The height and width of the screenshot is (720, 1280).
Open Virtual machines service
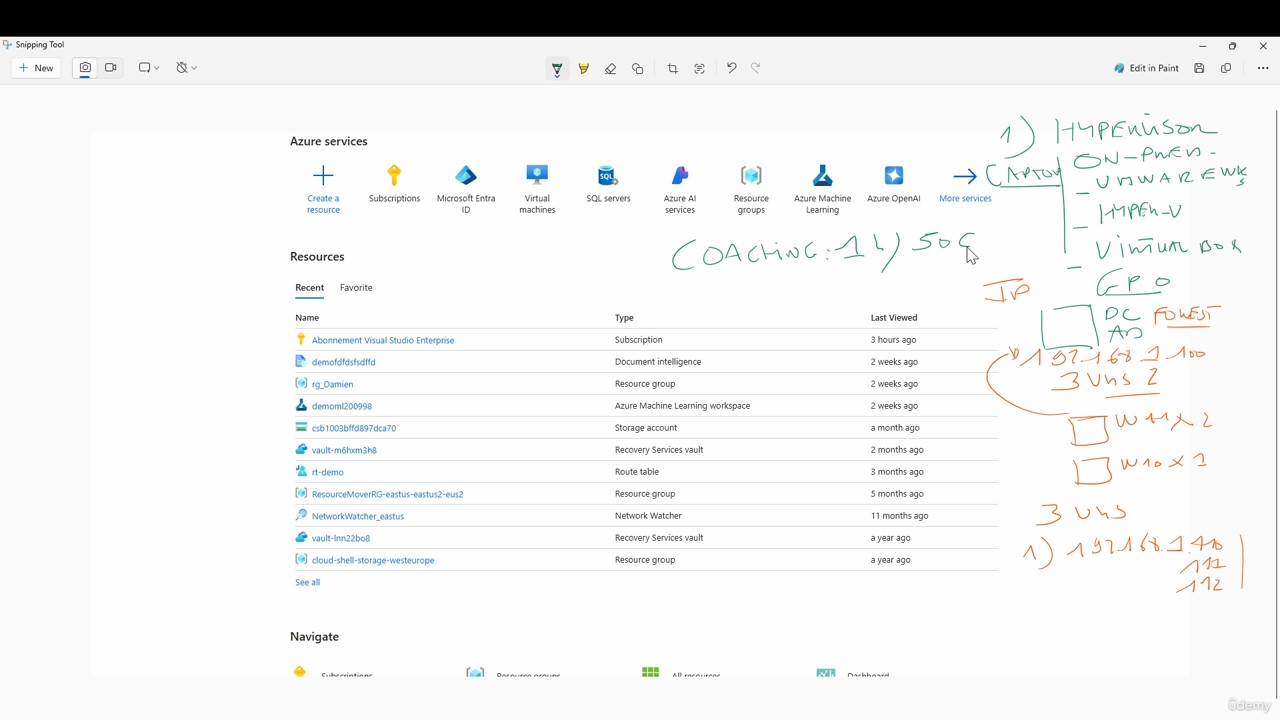pyautogui.click(x=537, y=188)
